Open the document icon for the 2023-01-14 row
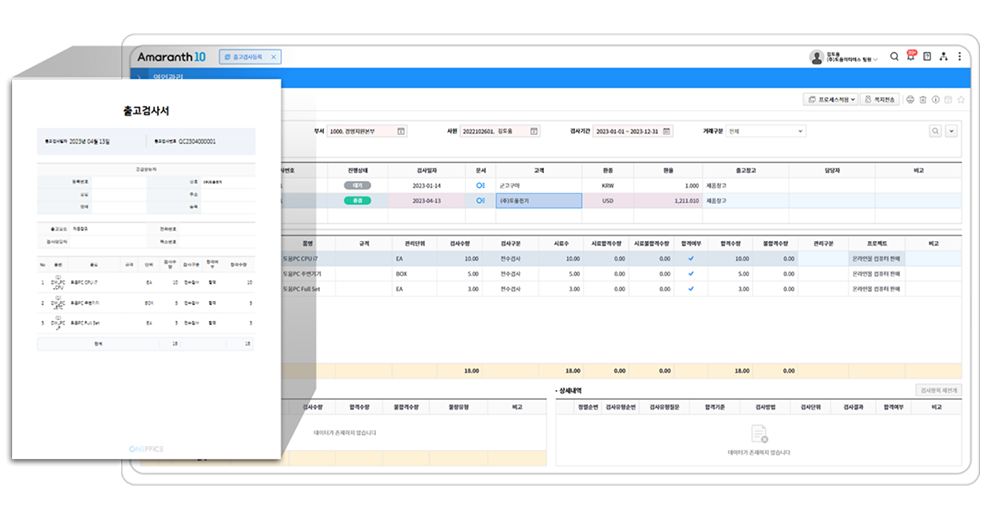Image resolution: width=984 pixels, height=517 pixels. pyautogui.click(x=480, y=186)
